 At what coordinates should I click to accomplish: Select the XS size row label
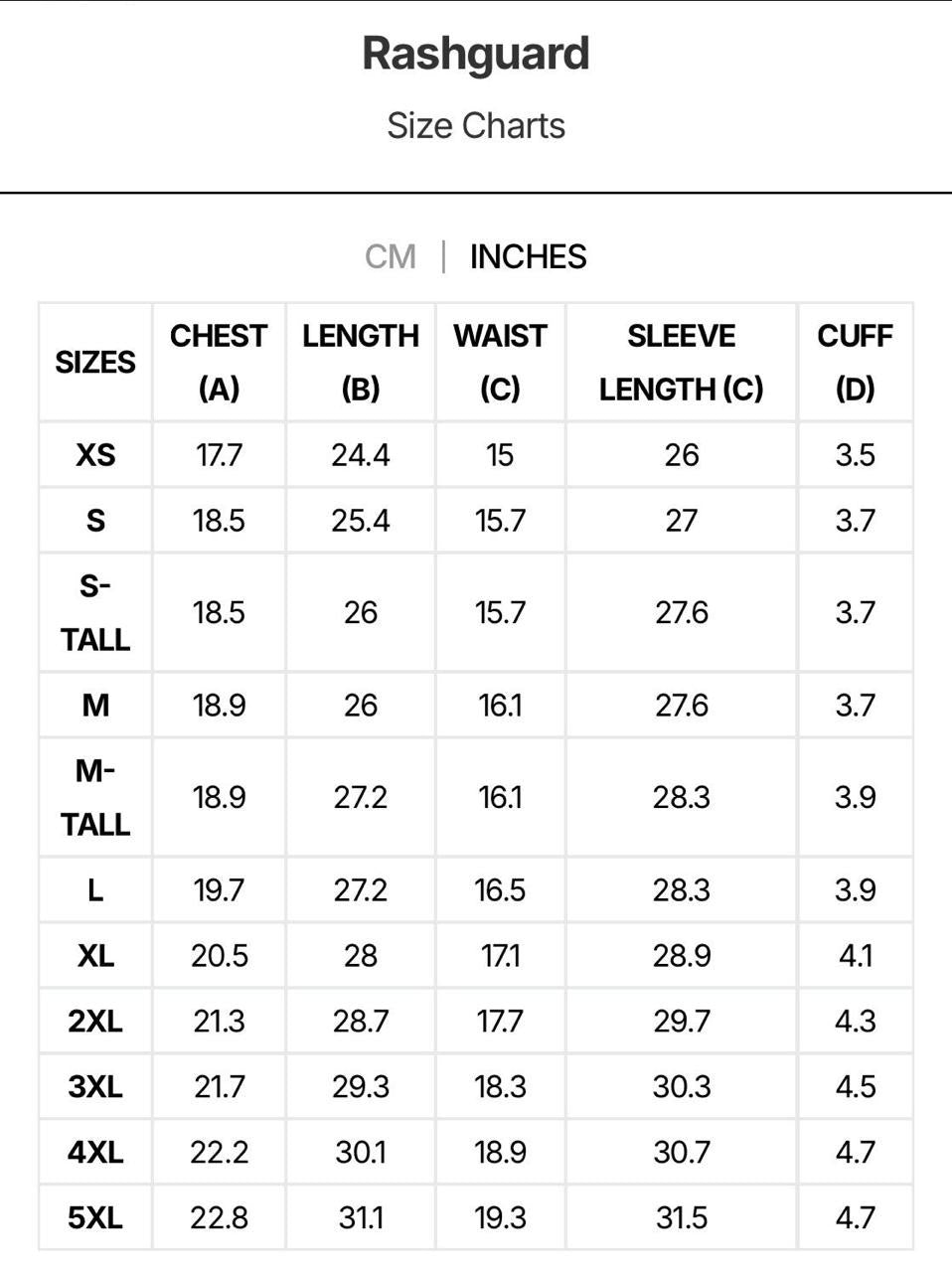[x=95, y=455]
